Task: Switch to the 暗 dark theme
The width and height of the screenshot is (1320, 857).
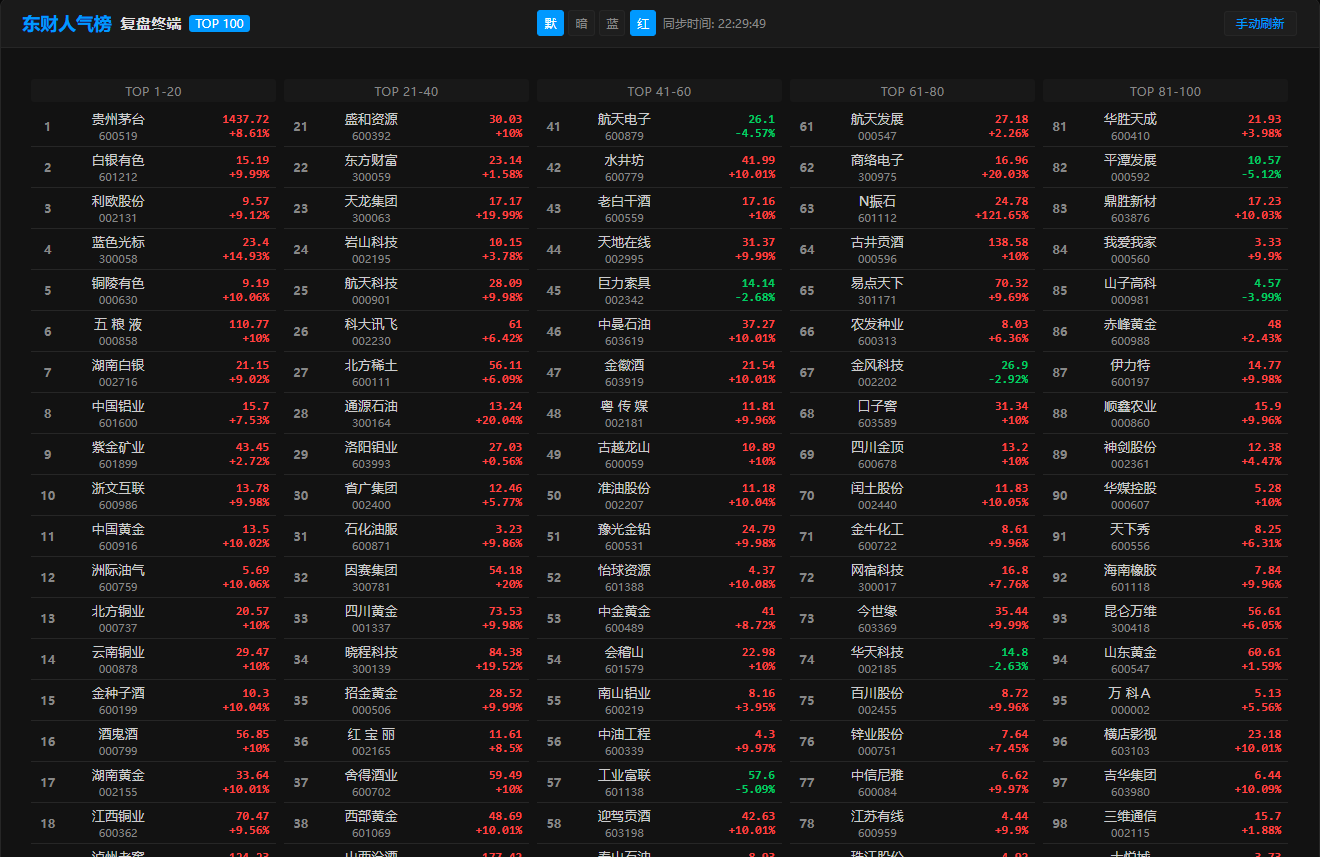Action: tap(581, 23)
